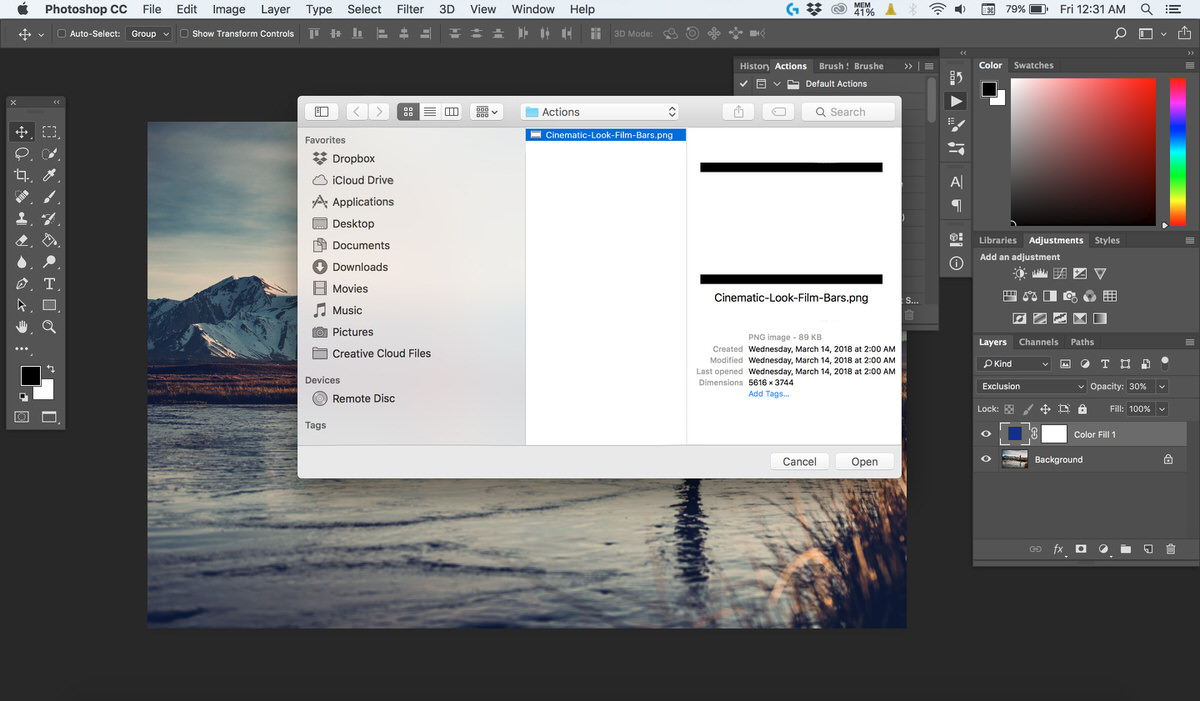Select the Lasso tool
This screenshot has height=701, width=1200.
(x=20, y=154)
